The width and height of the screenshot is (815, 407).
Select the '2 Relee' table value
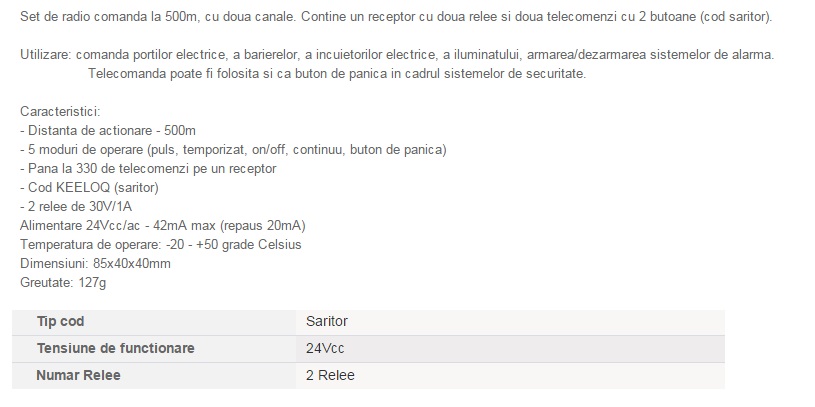pos(330,375)
